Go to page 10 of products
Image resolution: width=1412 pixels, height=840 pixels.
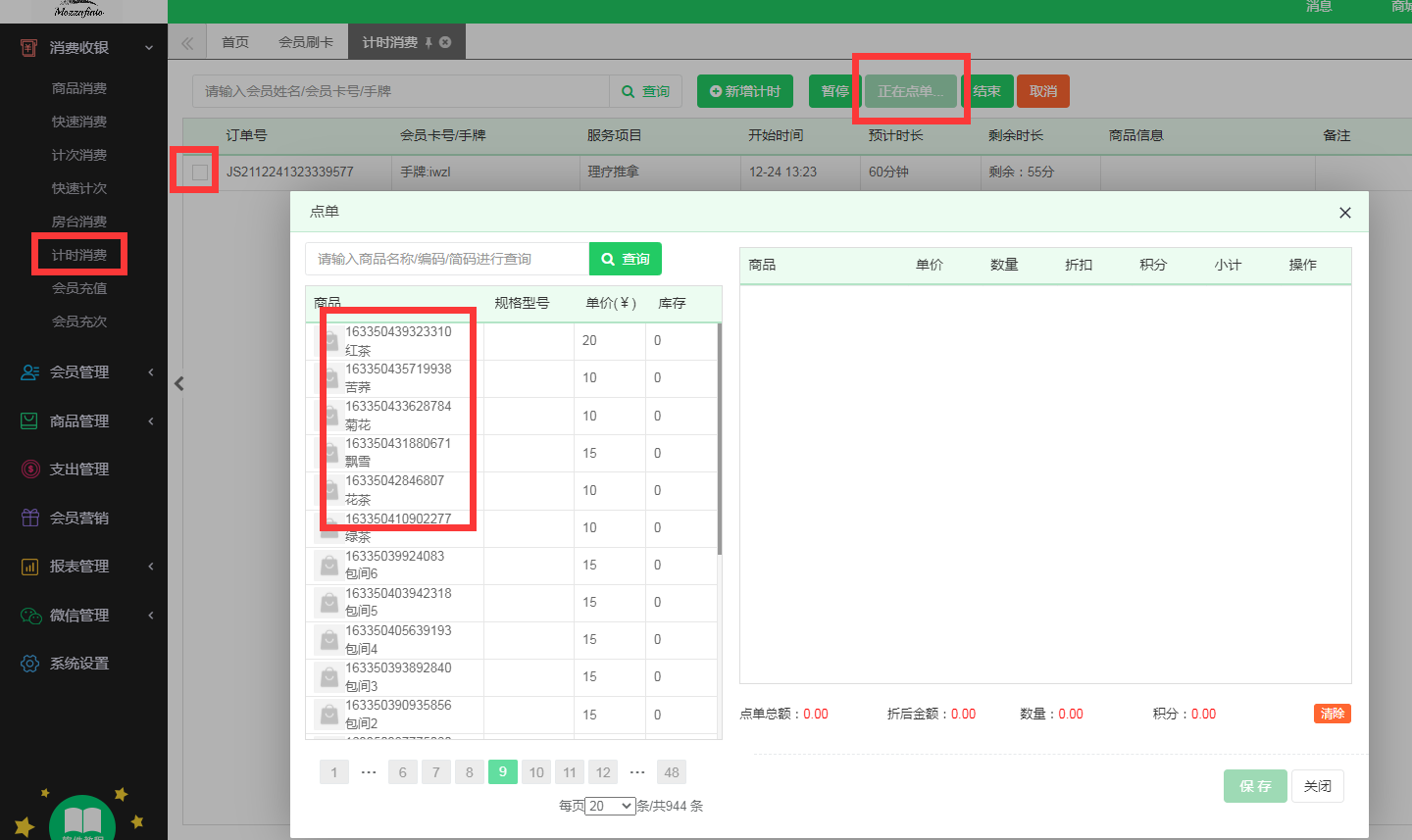[x=536, y=772]
